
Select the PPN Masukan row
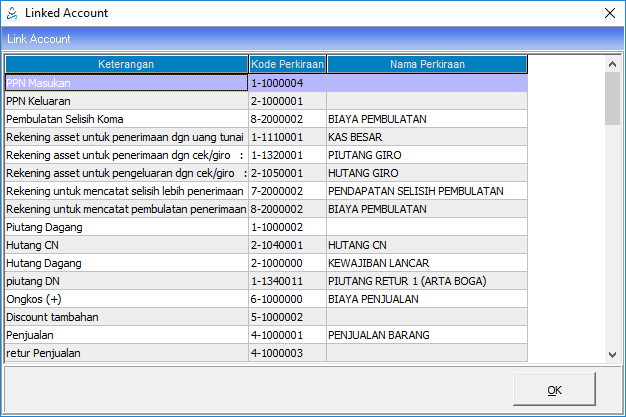(126, 83)
